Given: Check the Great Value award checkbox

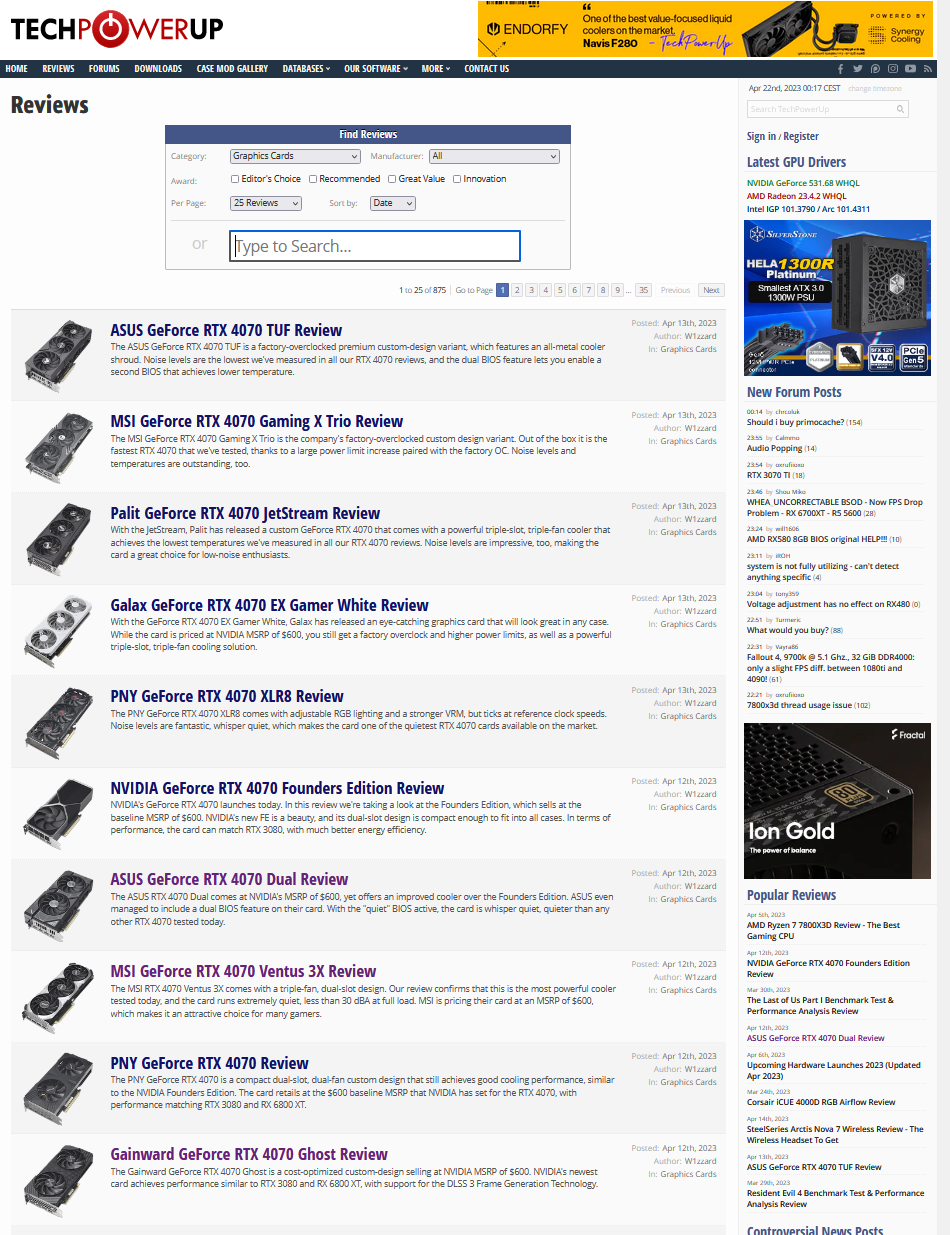Looking at the screenshot, I should pos(392,179).
